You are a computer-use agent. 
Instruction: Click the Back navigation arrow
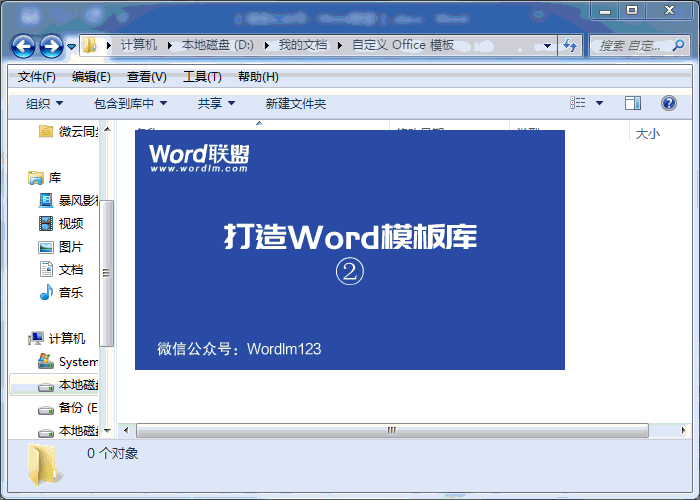[23, 46]
